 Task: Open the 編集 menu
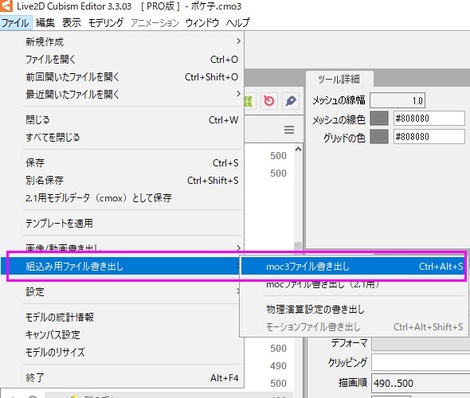pos(45,23)
